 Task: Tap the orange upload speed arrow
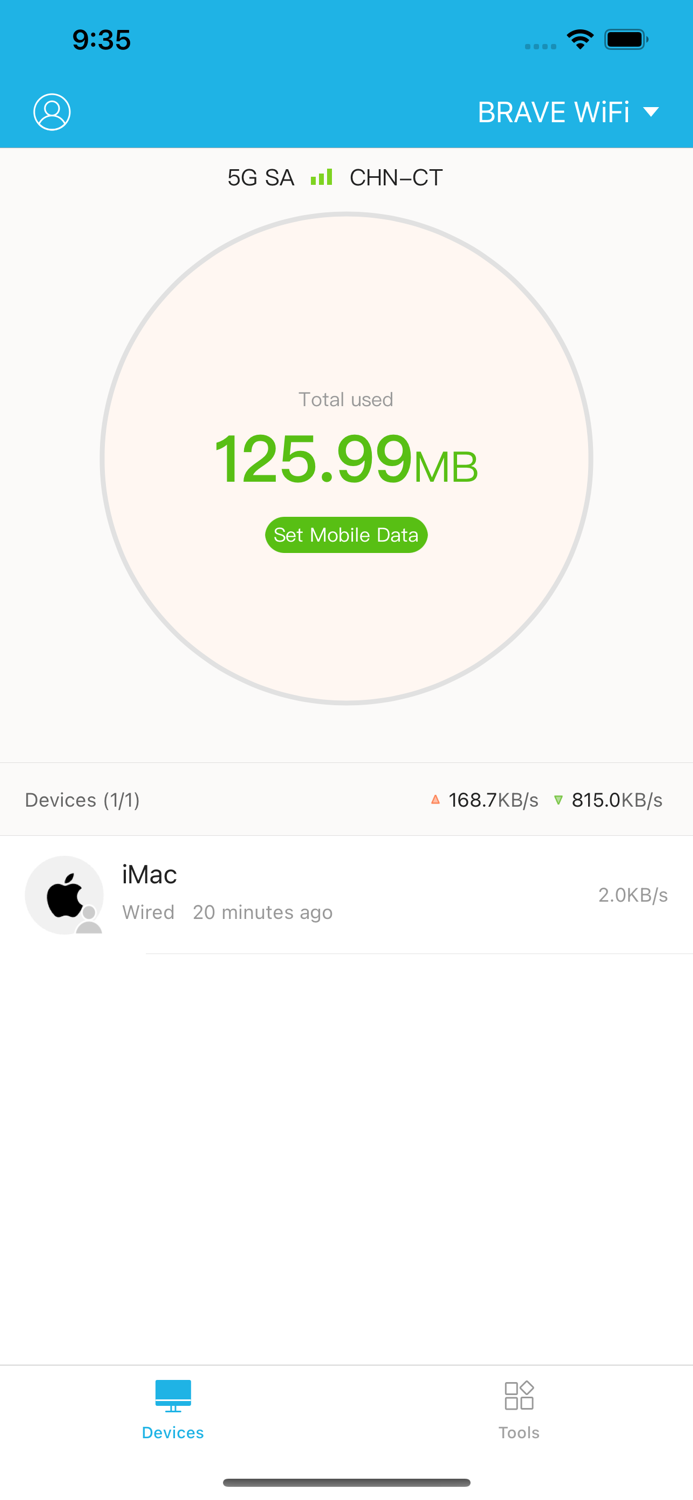(x=436, y=799)
